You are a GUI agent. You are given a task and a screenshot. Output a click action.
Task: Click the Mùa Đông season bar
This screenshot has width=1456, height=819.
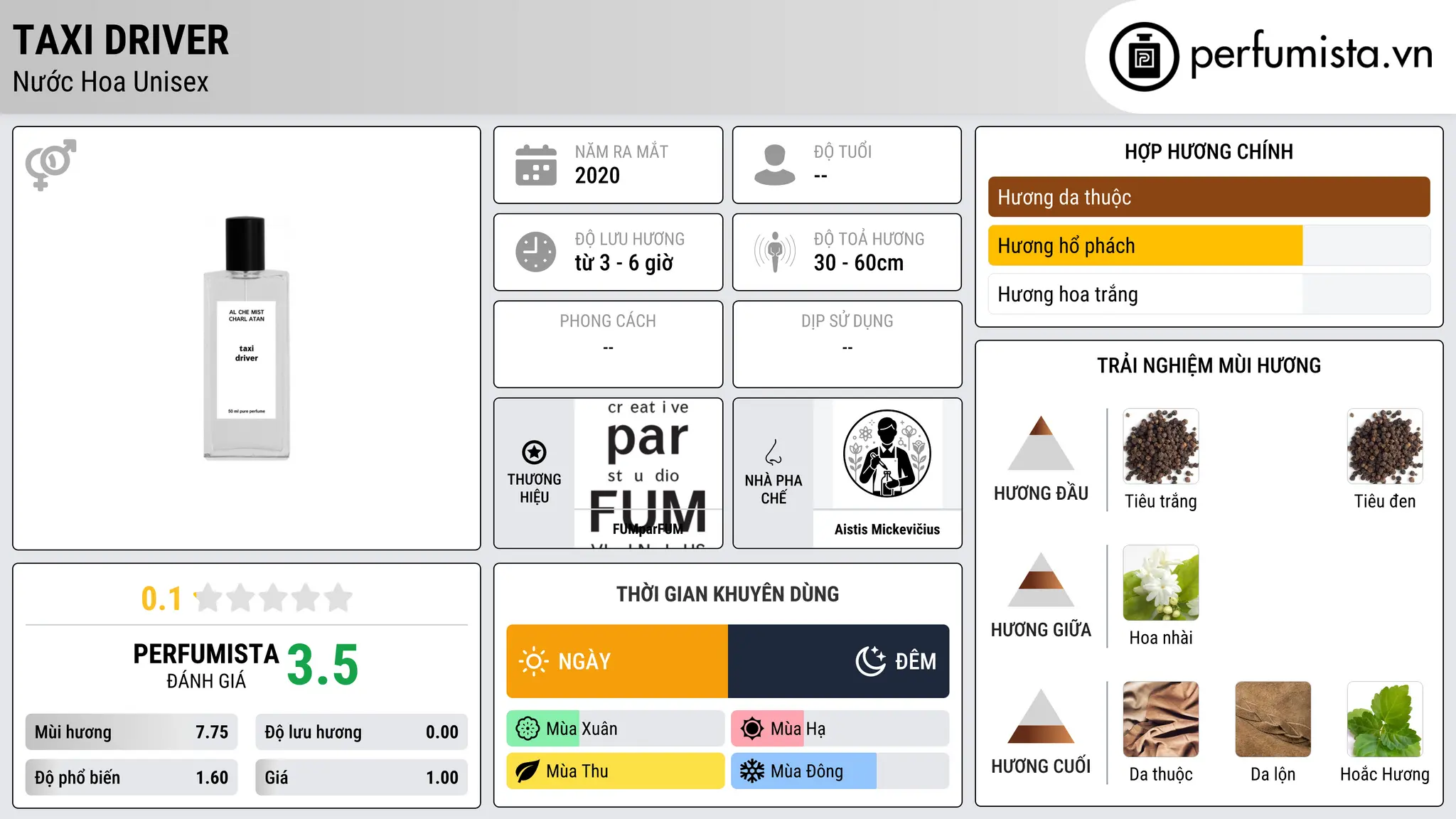[840, 771]
